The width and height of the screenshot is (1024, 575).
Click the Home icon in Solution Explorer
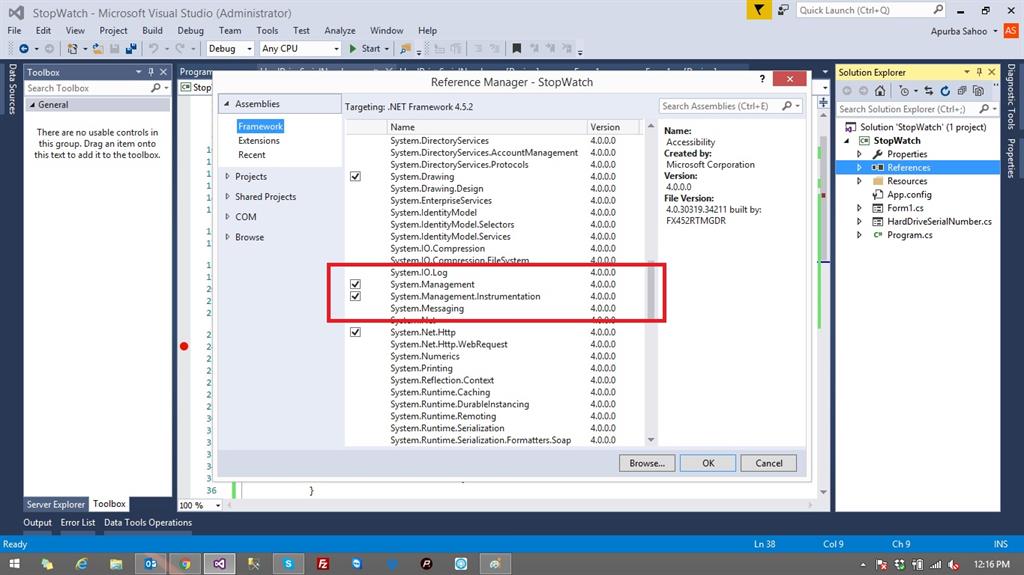tap(880, 91)
